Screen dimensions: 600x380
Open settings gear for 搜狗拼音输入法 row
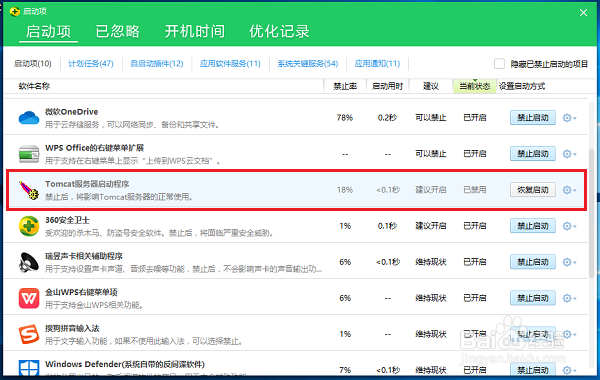pos(569,334)
